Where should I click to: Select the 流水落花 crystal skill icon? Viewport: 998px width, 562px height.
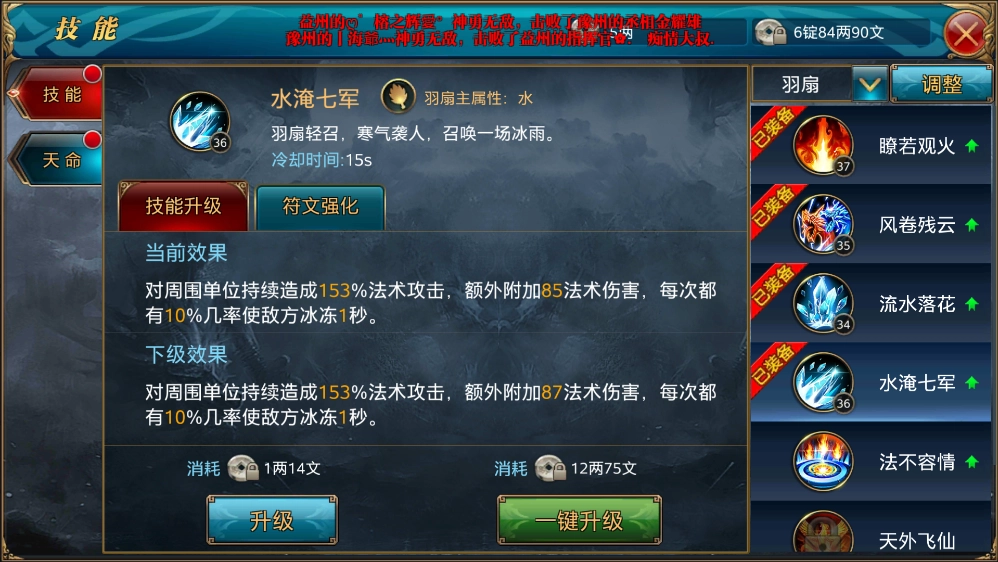pyautogui.click(x=822, y=303)
